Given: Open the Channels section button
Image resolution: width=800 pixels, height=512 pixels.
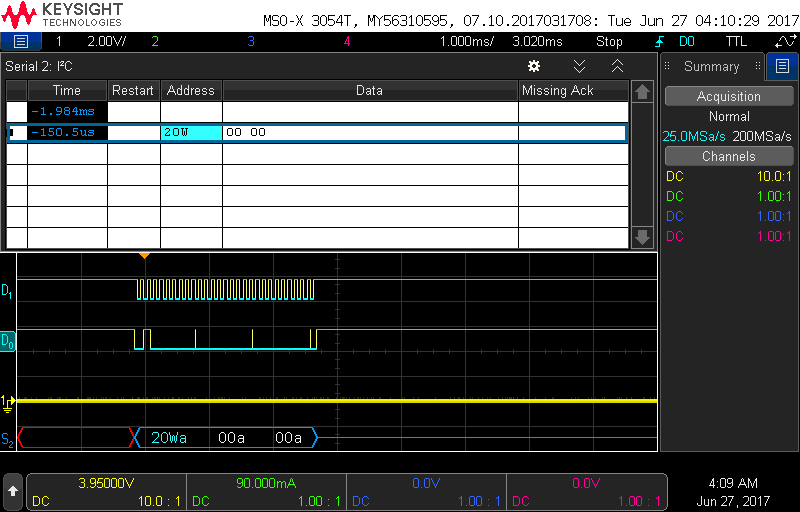Looking at the screenshot, I should 729,157.
